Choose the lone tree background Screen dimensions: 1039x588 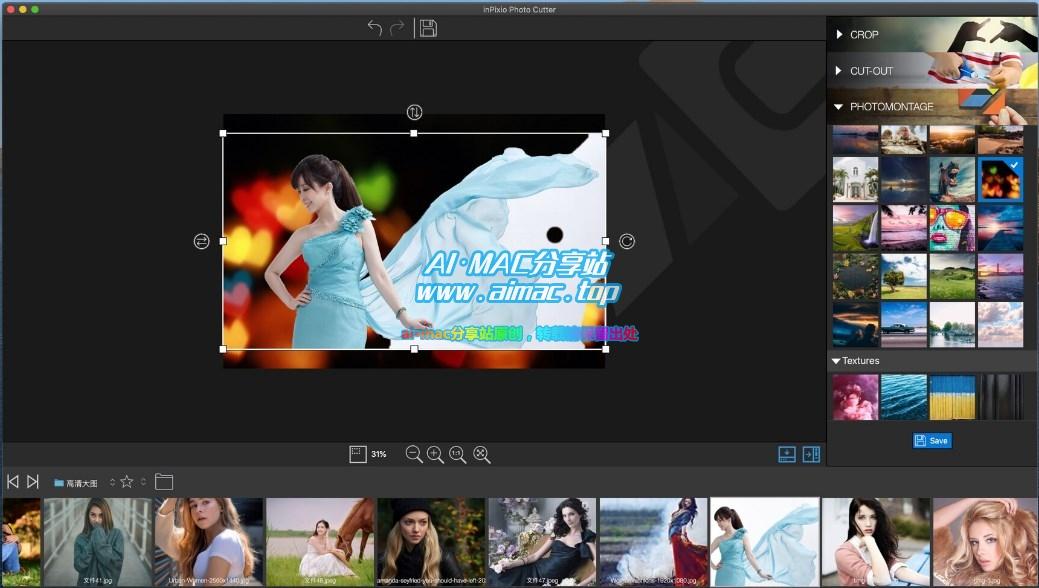[904, 276]
